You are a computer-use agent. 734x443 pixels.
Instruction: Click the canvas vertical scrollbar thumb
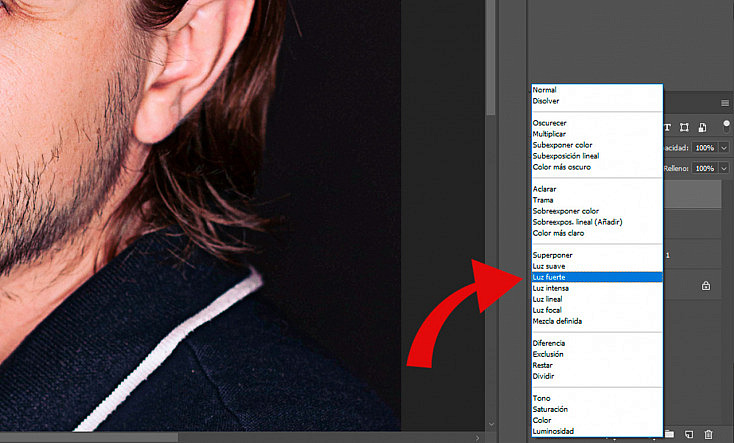pyautogui.click(x=491, y=57)
